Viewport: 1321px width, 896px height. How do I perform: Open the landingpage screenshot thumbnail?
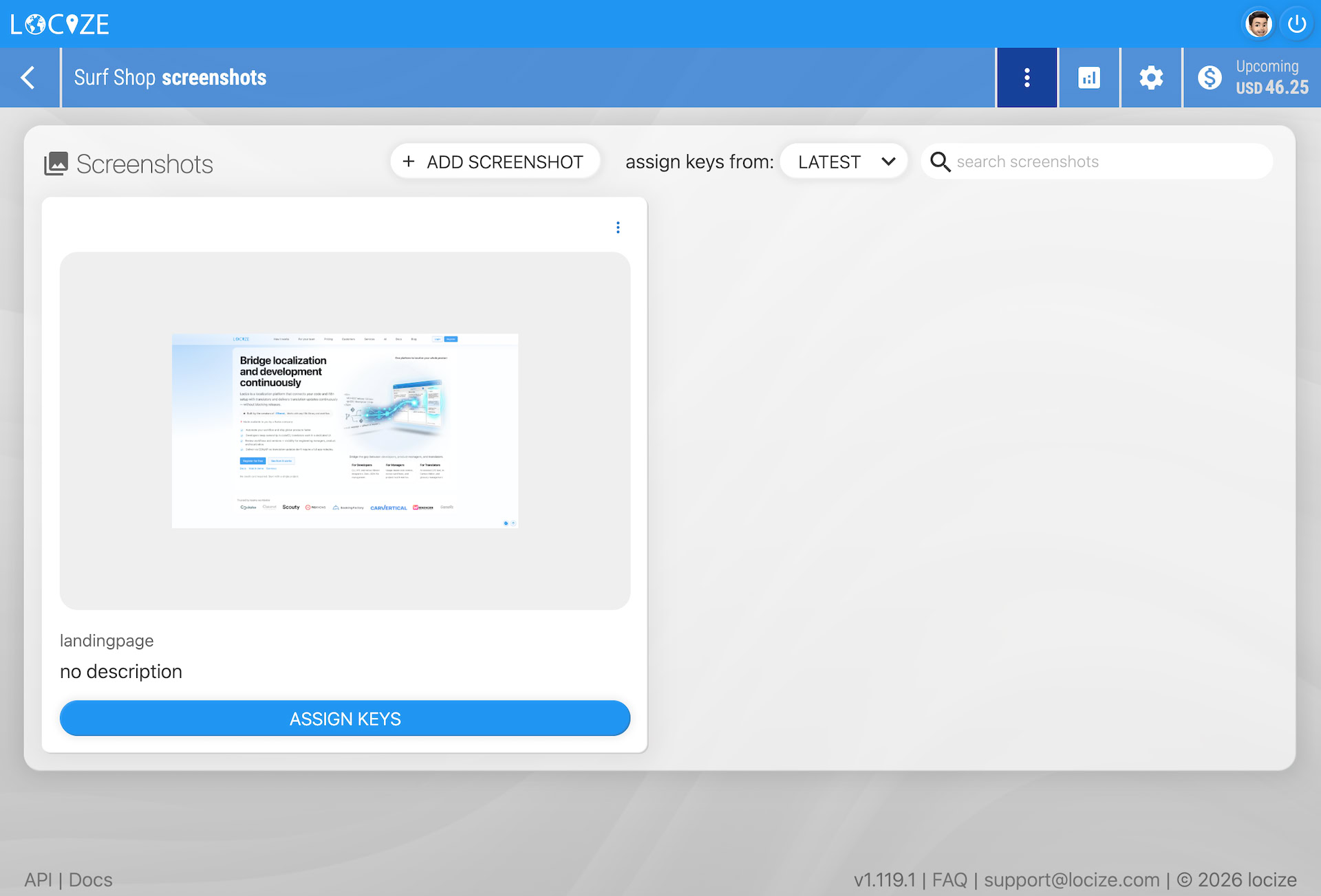(x=345, y=430)
